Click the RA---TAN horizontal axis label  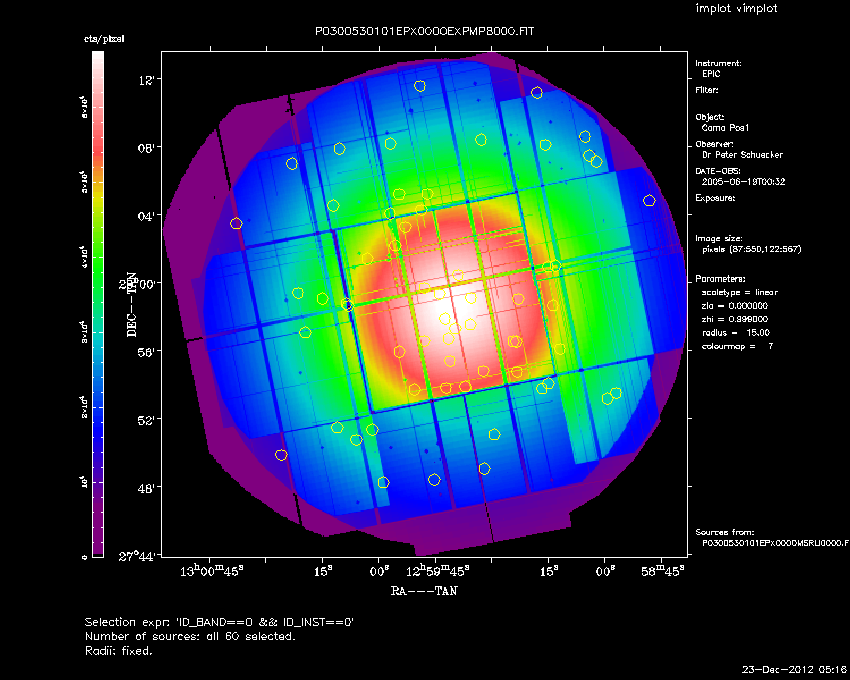(424, 591)
